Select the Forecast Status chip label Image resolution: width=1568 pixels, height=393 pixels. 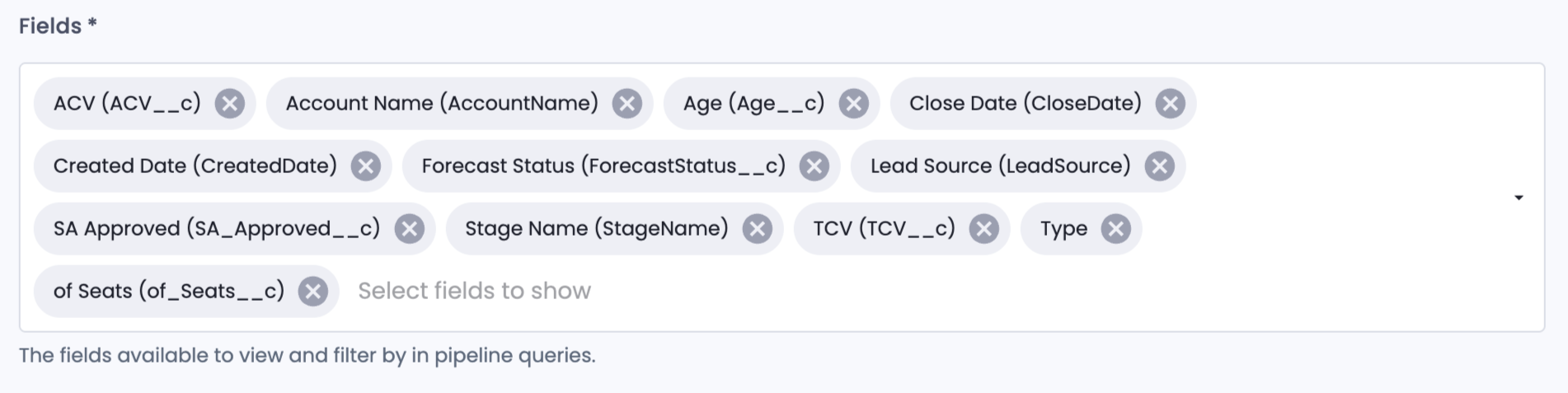click(x=603, y=166)
